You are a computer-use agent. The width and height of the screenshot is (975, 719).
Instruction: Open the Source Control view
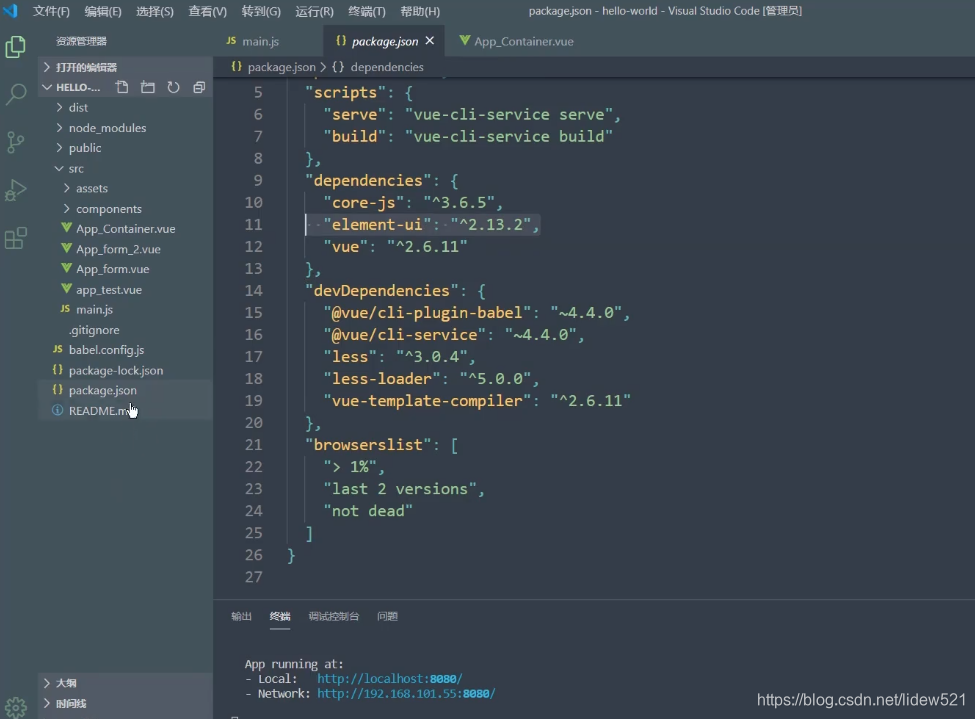point(16,142)
